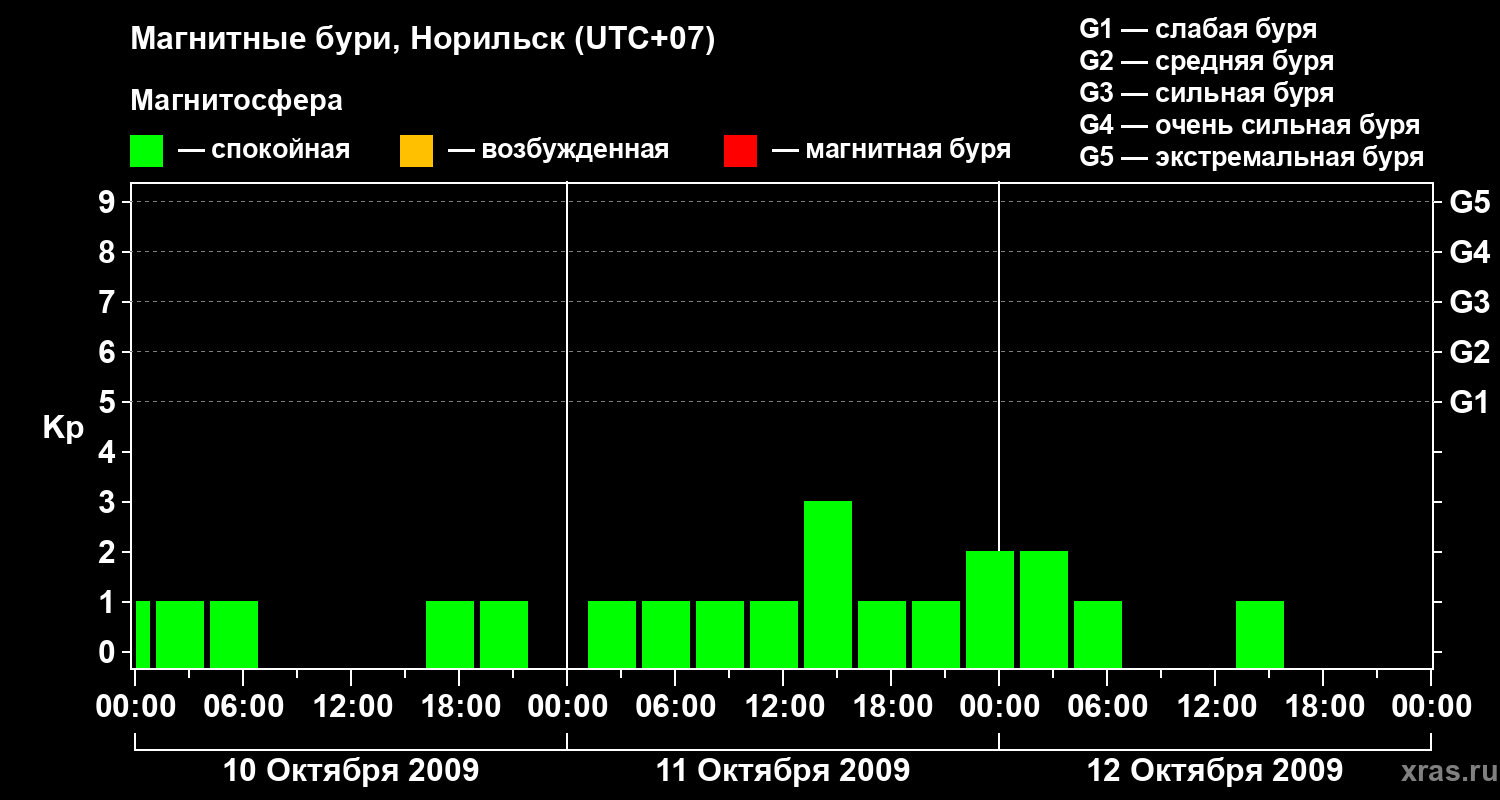Click the lone afternoon bar on 12 October
Screen dimensions: 1500x800
pos(1260,634)
